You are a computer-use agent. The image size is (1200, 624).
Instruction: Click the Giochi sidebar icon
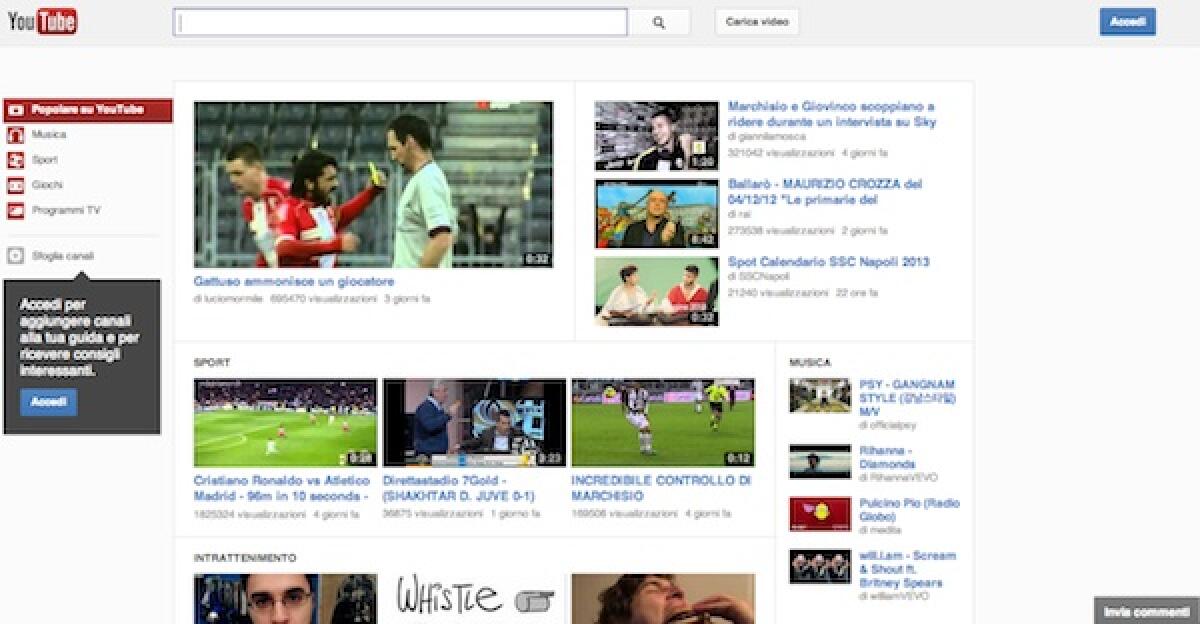15,185
